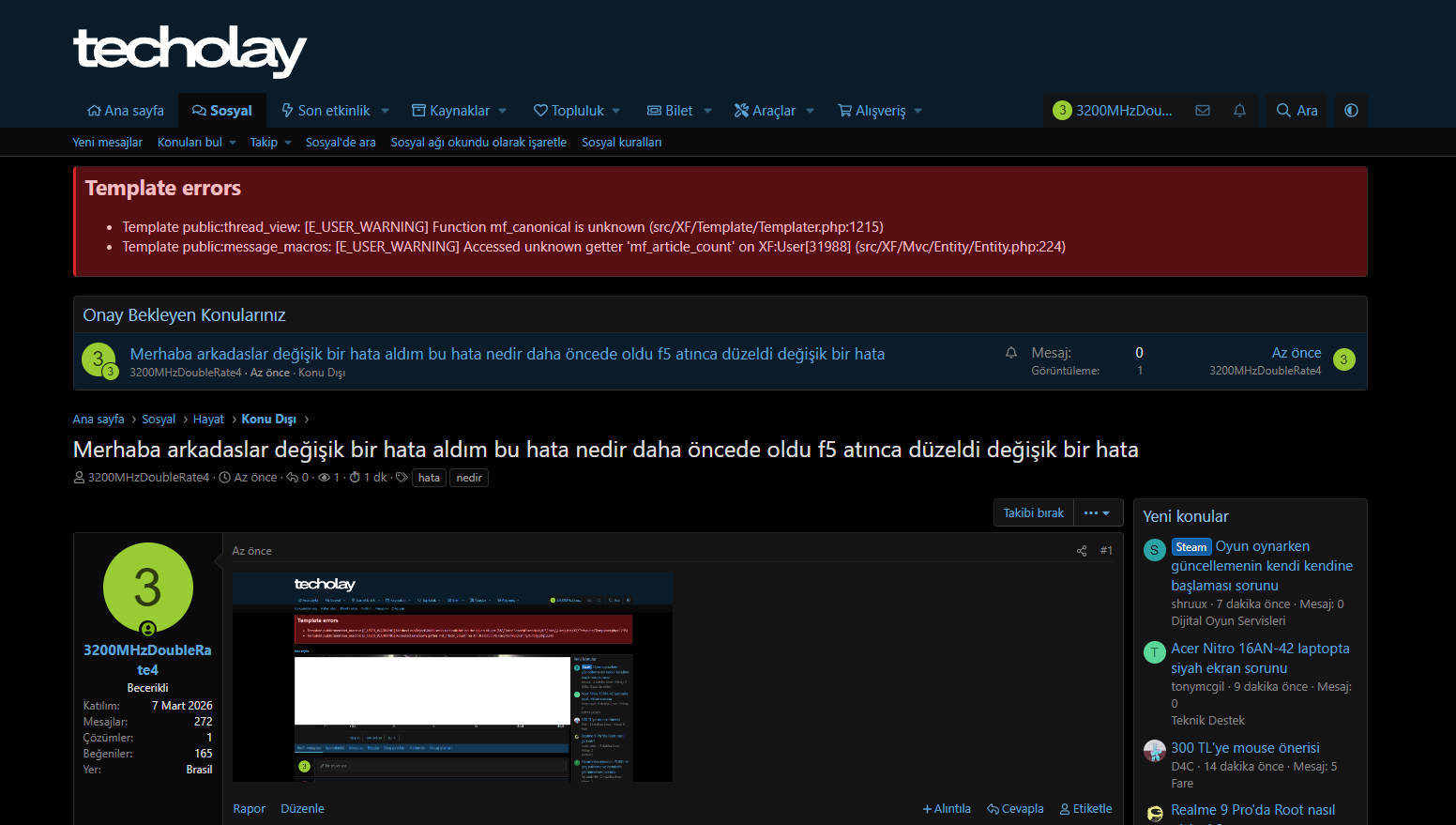Open the pending thread title in Onay Bekleyen
The width and height of the screenshot is (1456, 825).
coord(508,354)
